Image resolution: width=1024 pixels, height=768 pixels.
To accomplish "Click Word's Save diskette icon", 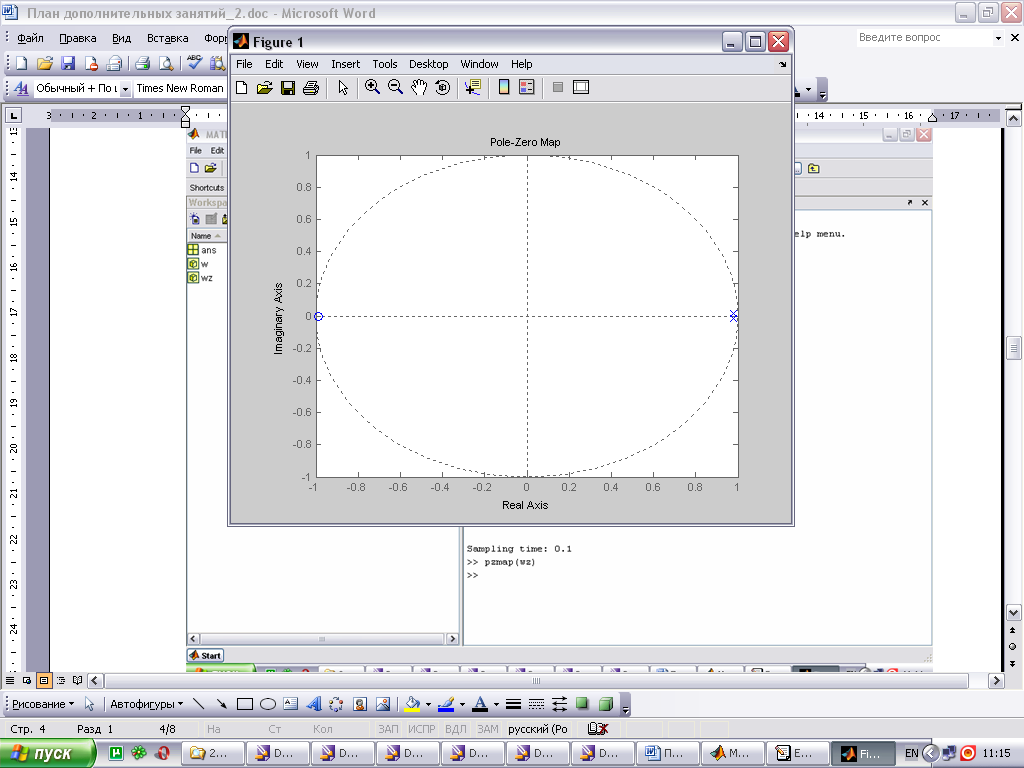I will (68, 63).
